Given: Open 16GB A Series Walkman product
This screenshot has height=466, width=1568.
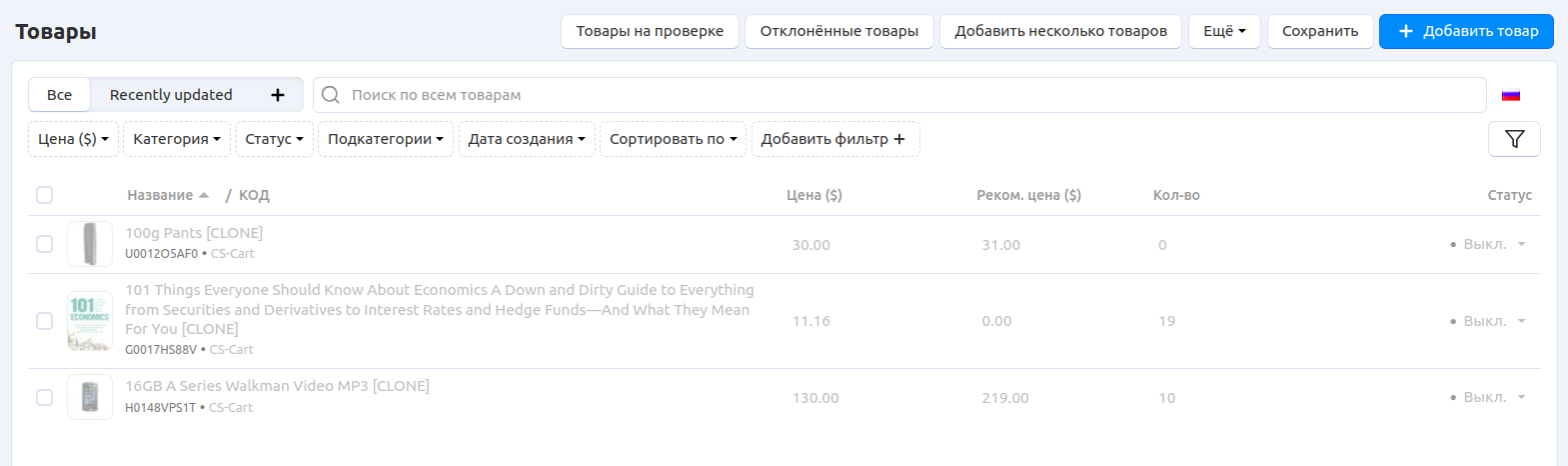Looking at the screenshot, I should click(277, 386).
